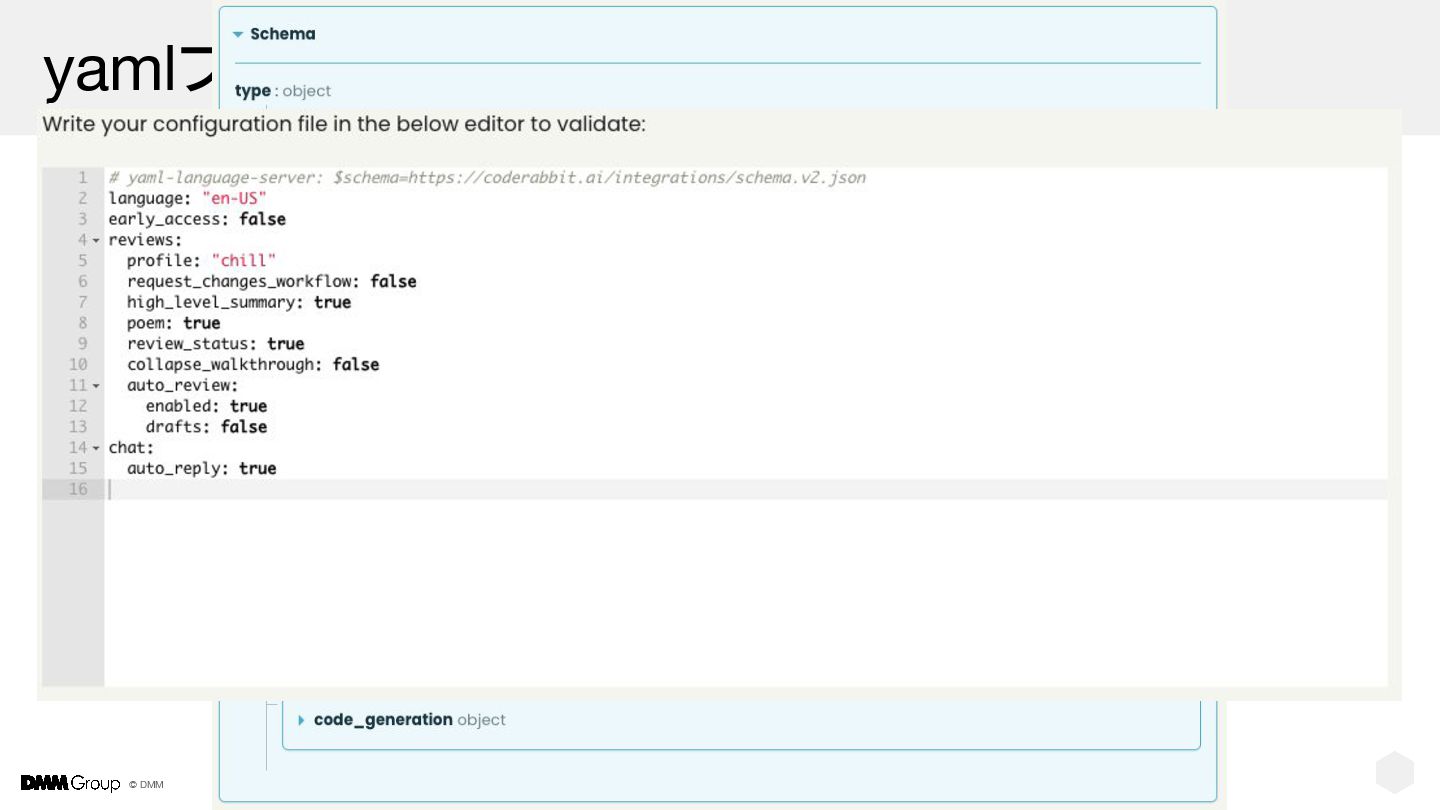Click the DMM Group logo

click(x=70, y=783)
